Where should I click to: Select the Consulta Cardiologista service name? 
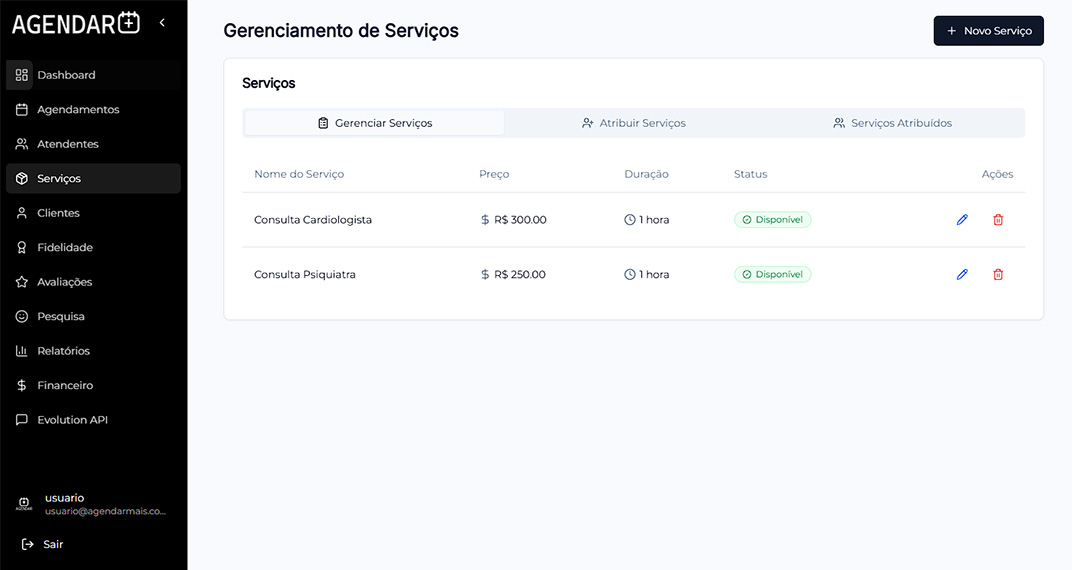point(313,220)
